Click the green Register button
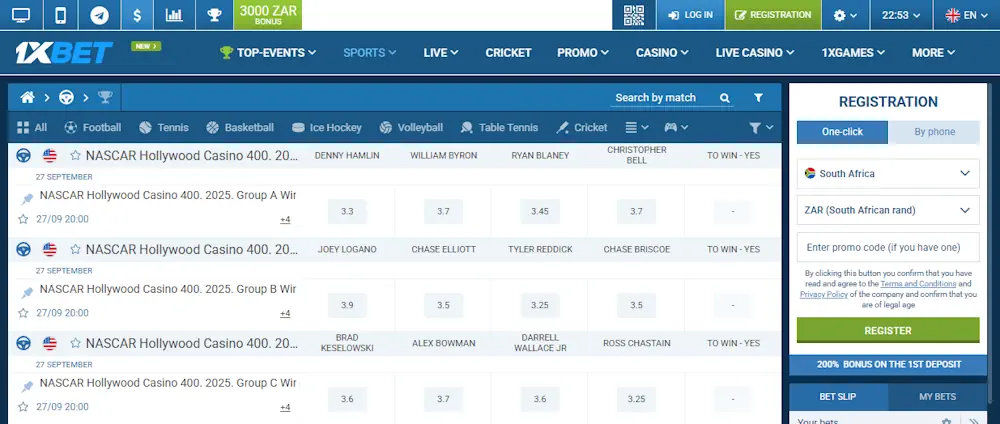Viewport: 1000px width, 424px height. pyautogui.click(x=888, y=330)
